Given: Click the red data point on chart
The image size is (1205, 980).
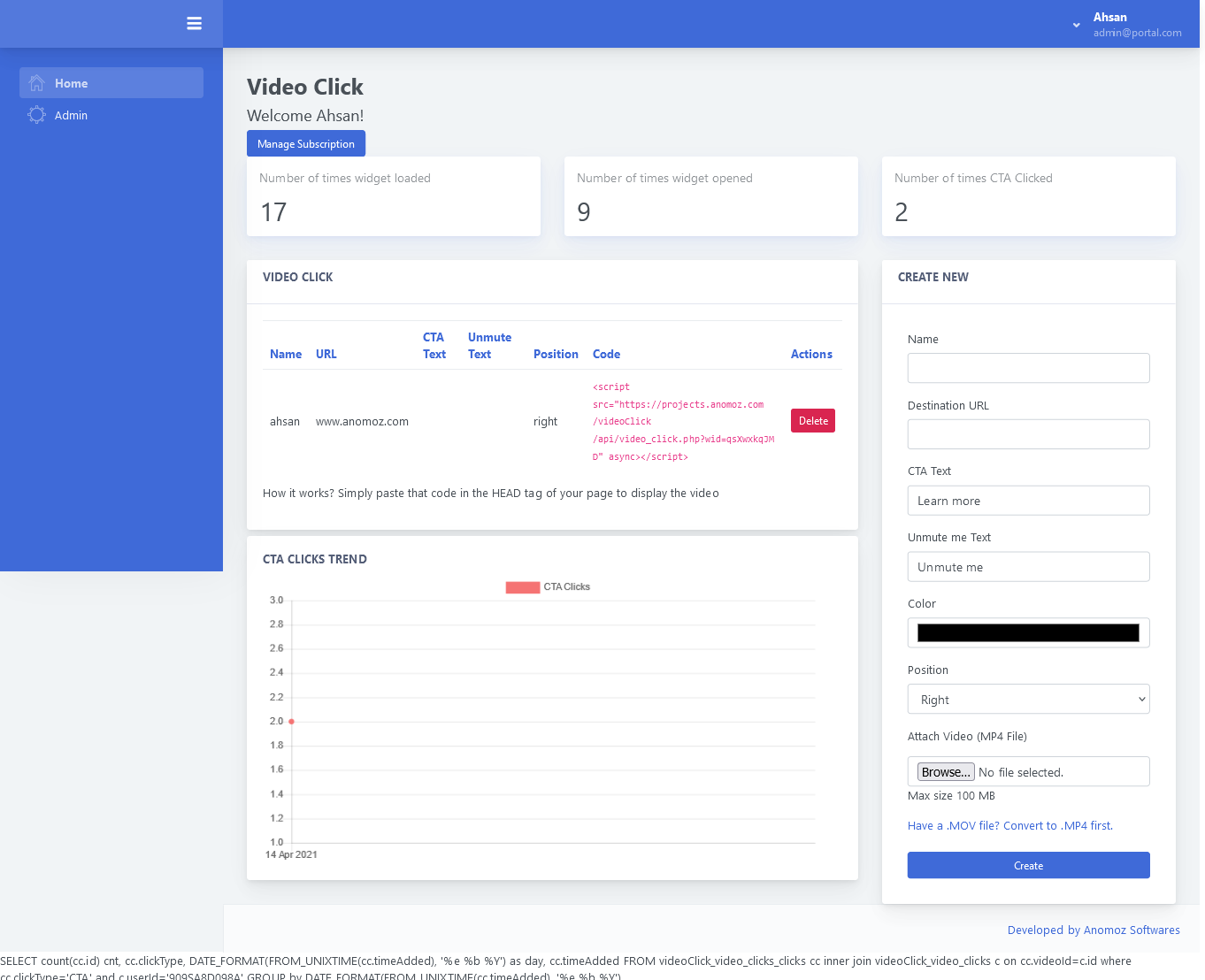Looking at the screenshot, I should [x=291, y=722].
